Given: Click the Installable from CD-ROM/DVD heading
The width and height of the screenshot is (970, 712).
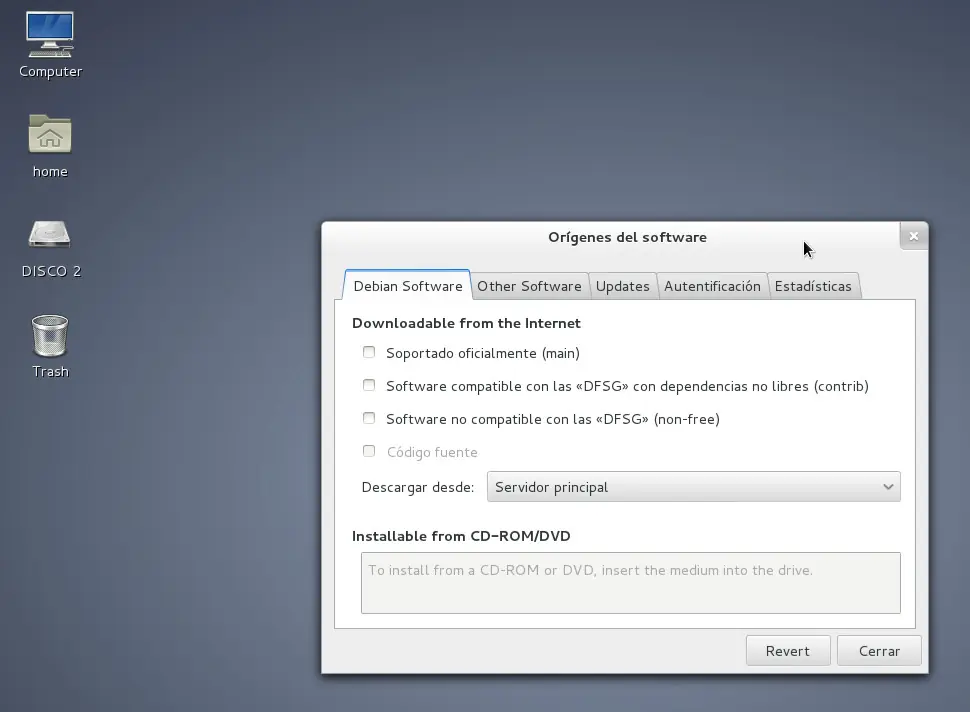Looking at the screenshot, I should (461, 536).
